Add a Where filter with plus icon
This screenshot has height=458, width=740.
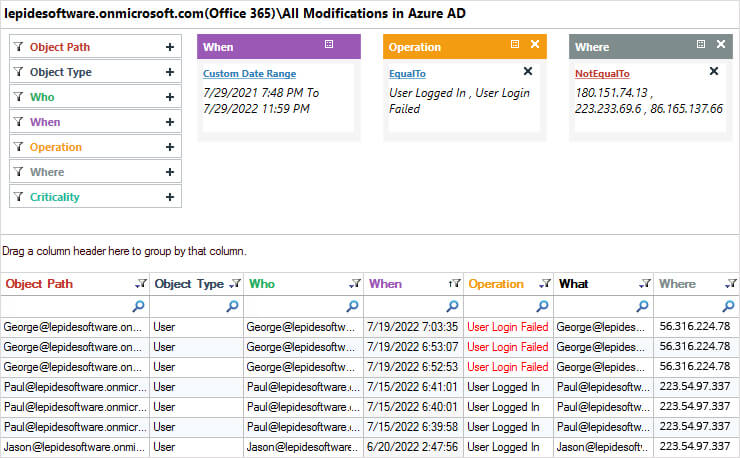170,172
